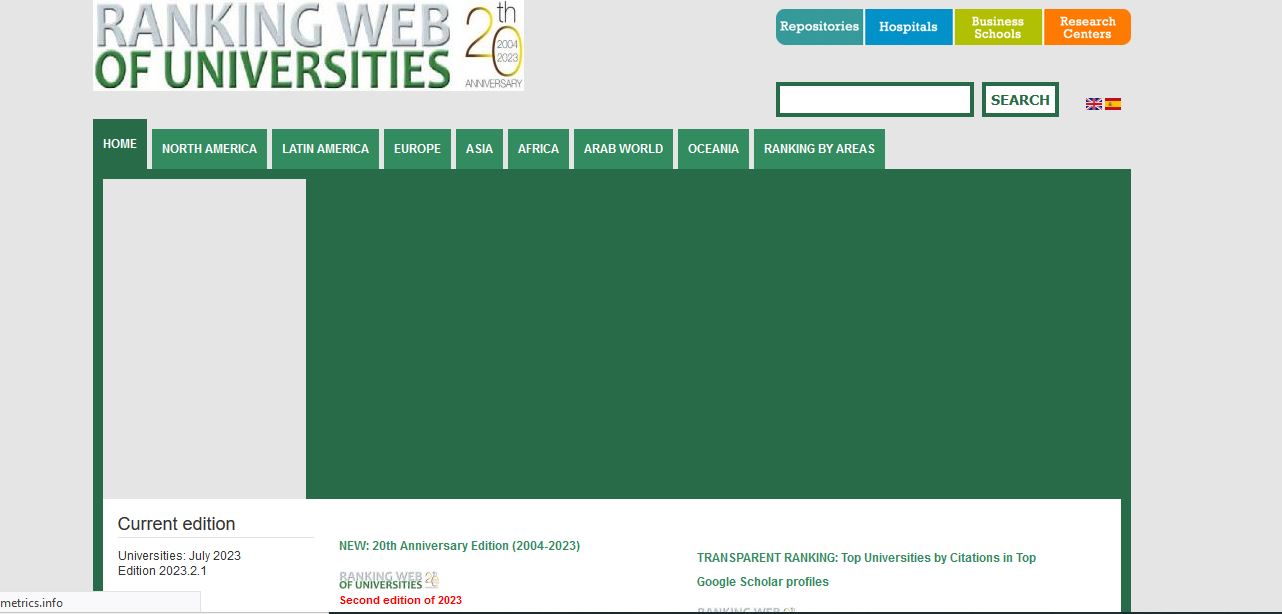Open the LATIN AMERICA menu
Image resolution: width=1282 pixels, height=614 pixels.
tap(325, 149)
